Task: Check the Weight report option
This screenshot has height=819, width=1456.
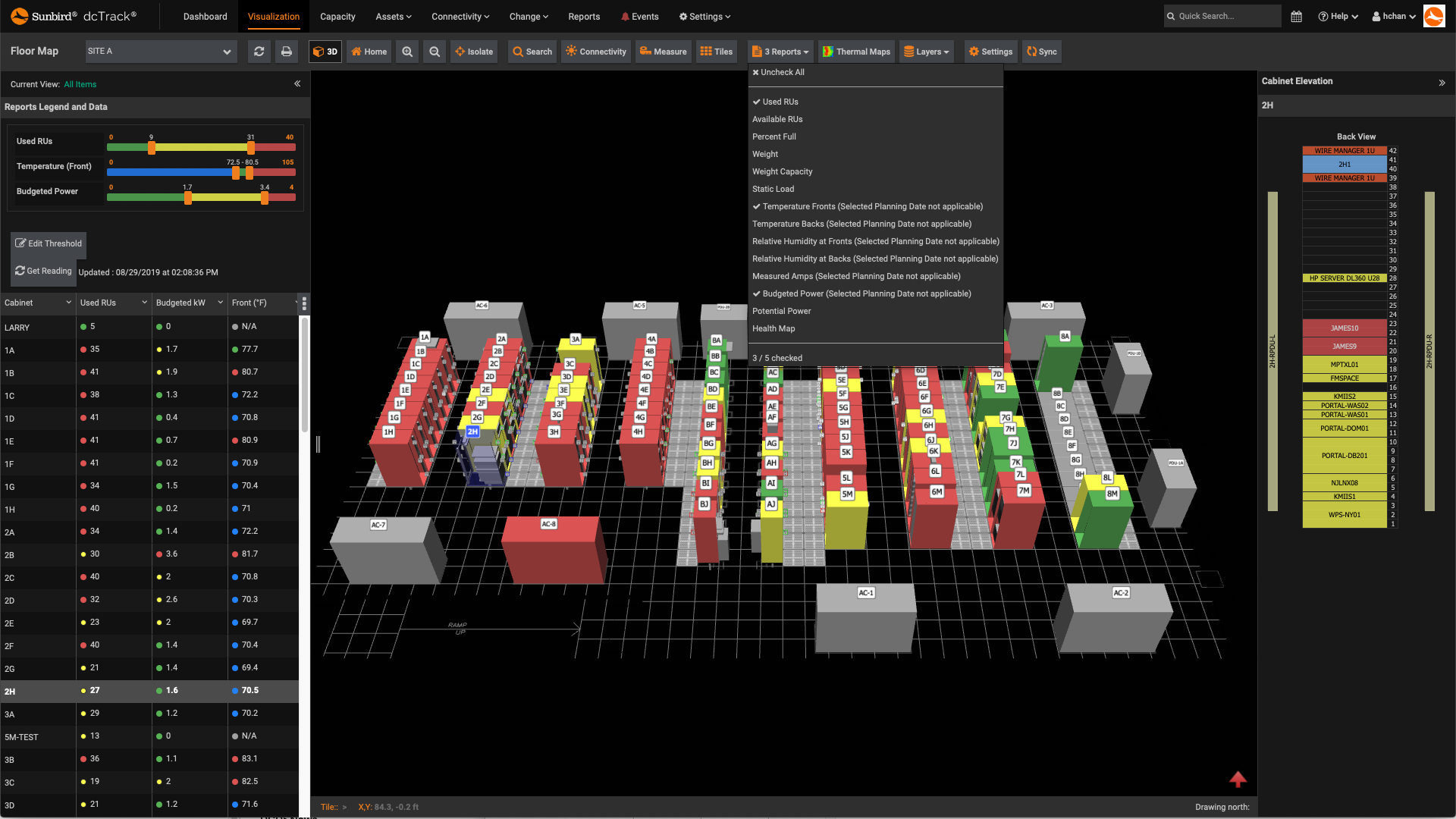Action: [765, 154]
